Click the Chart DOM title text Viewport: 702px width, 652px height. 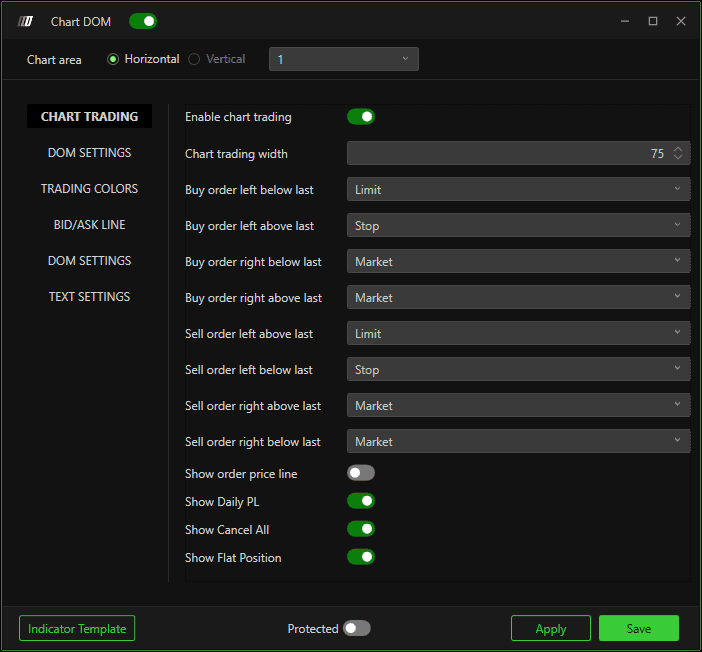coord(81,21)
